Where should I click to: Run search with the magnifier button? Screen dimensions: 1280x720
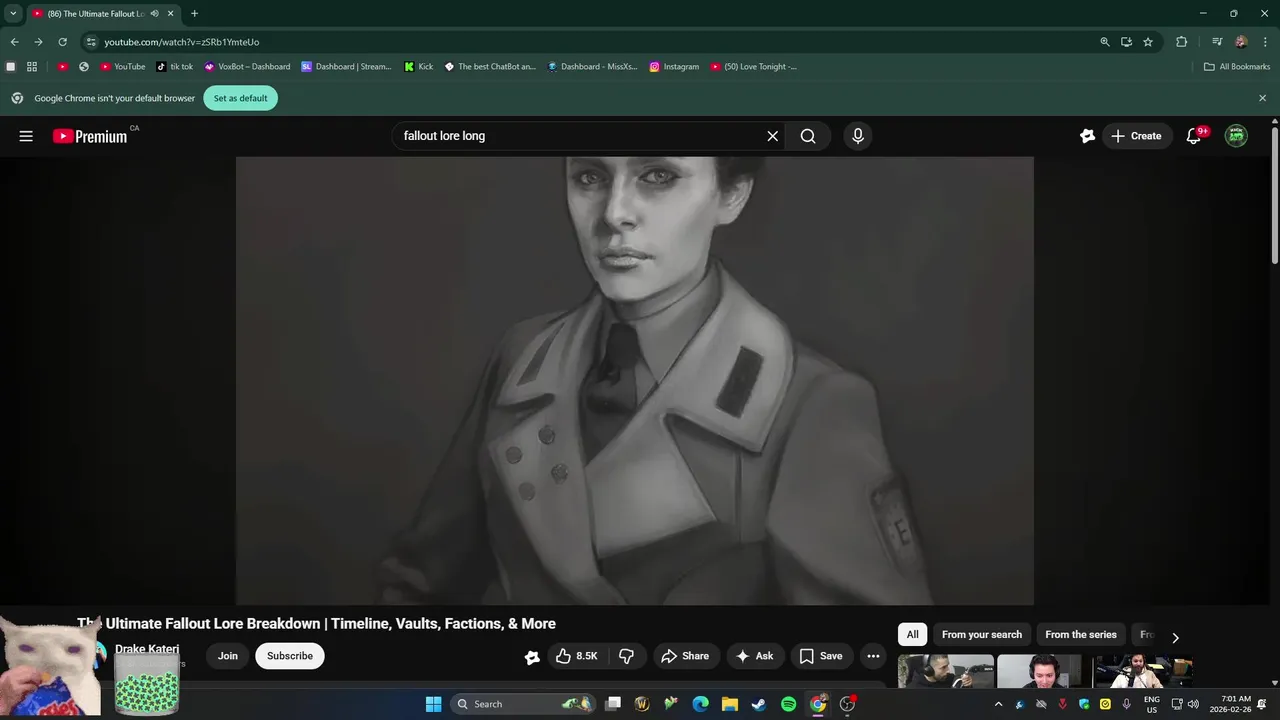click(808, 136)
